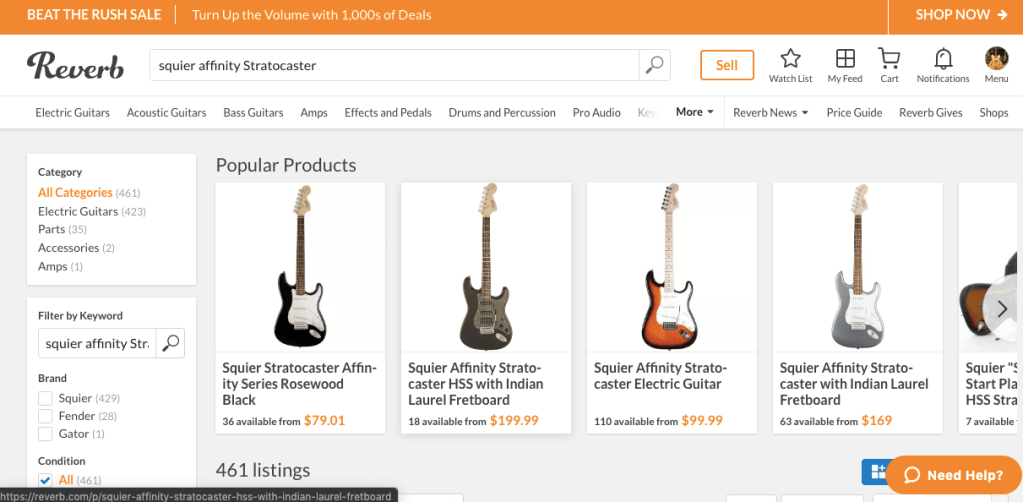
Task: Toggle the Gator brand checkbox
Action: [45, 434]
